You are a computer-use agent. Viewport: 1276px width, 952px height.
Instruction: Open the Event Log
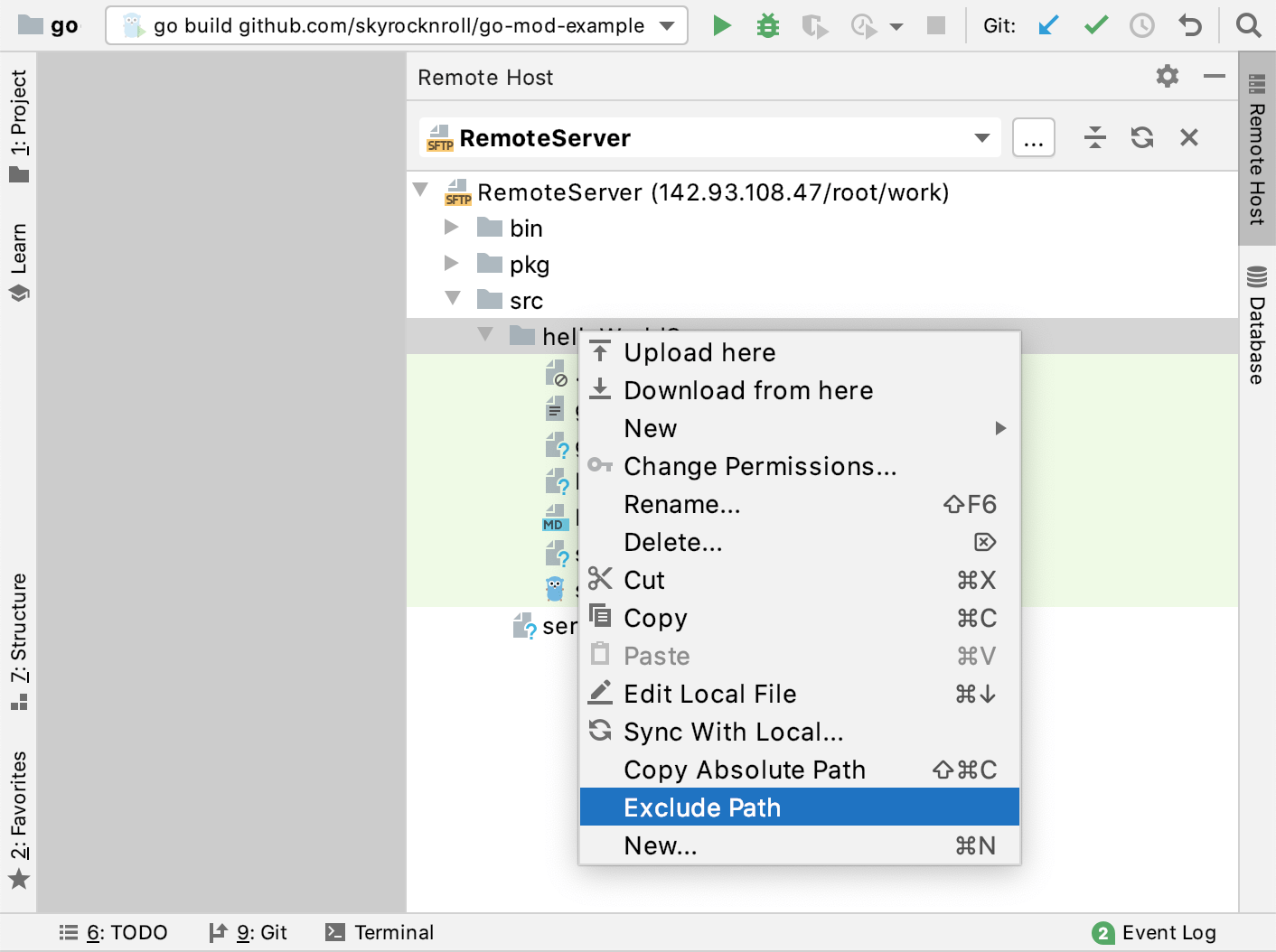[1166, 932]
